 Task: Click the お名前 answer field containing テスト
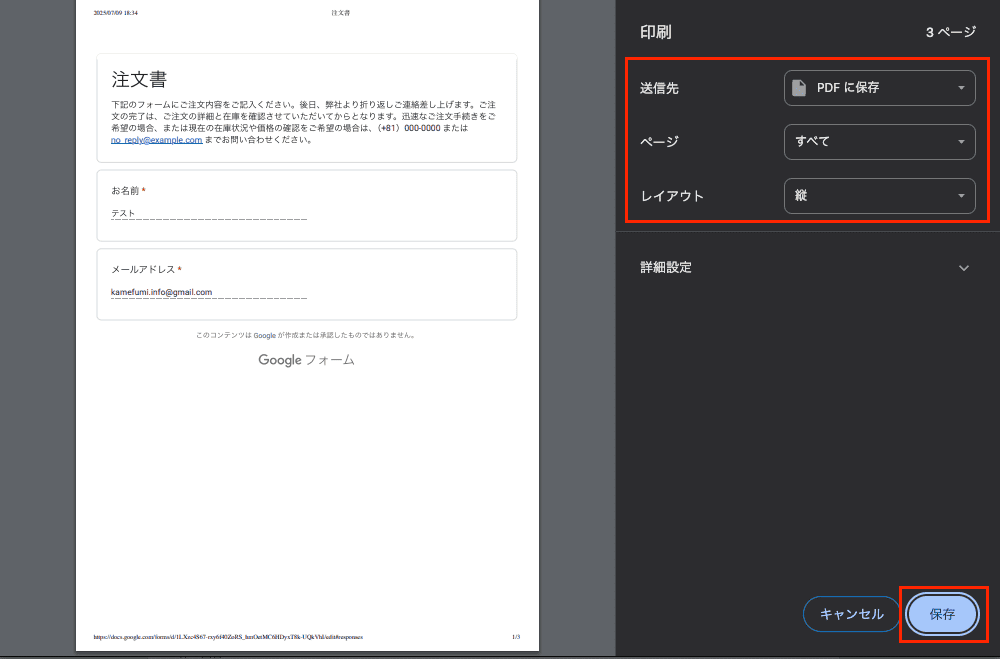pos(208,213)
